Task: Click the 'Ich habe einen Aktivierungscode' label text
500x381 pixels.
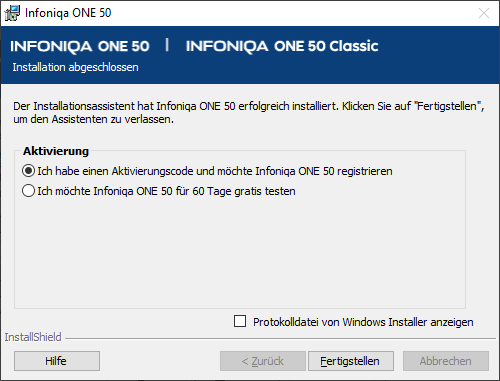Action: coord(215,171)
